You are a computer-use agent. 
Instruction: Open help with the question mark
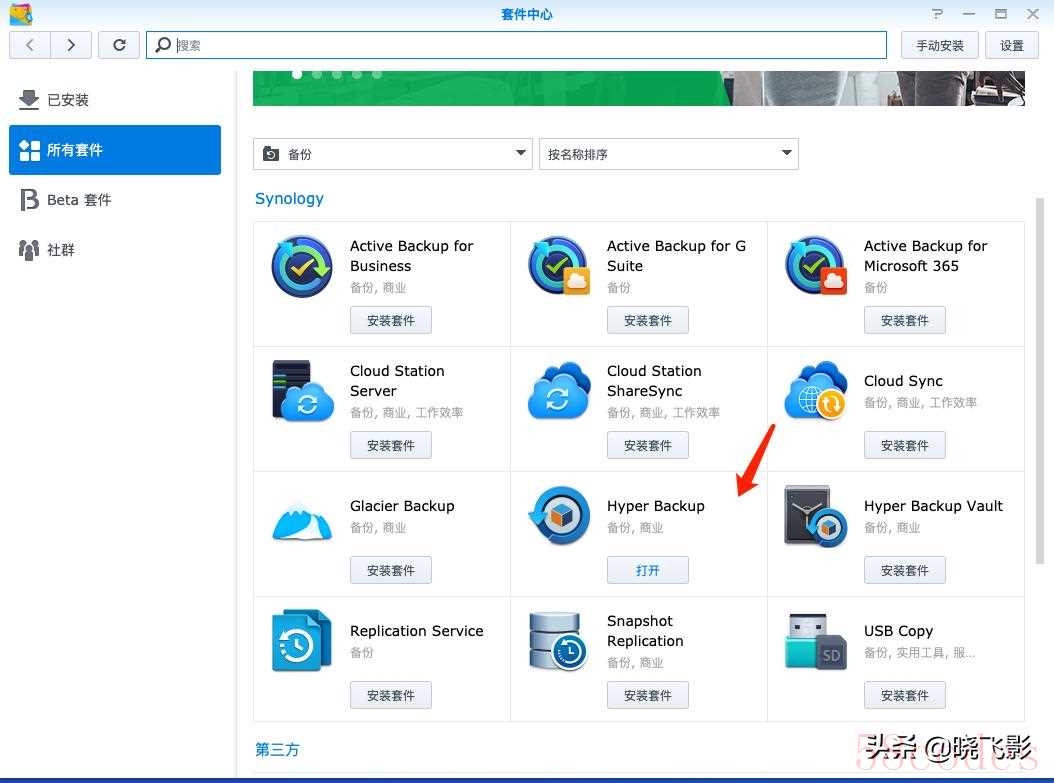[937, 13]
